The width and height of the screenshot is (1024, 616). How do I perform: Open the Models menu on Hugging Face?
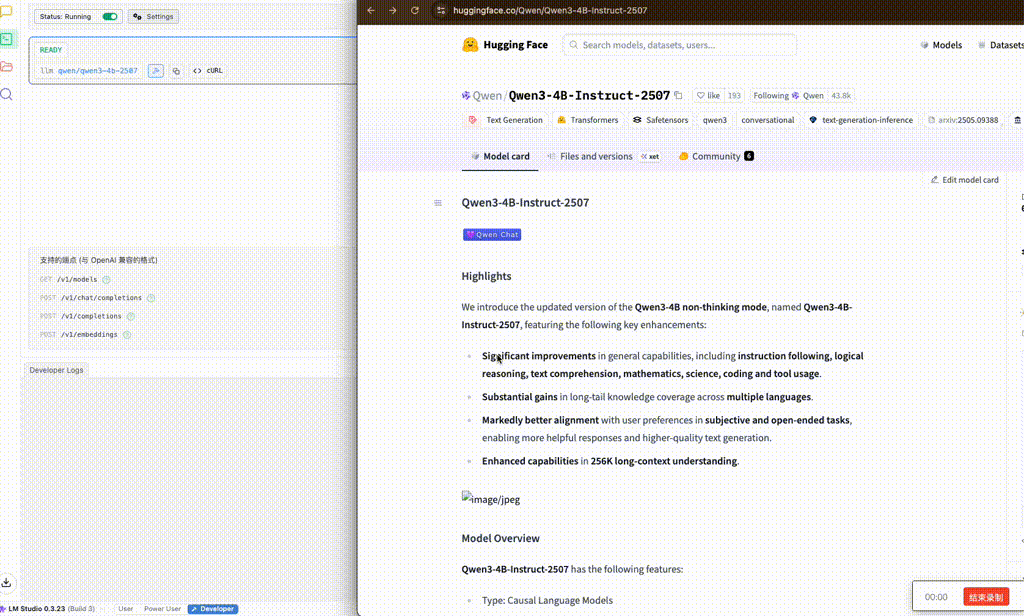point(941,45)
